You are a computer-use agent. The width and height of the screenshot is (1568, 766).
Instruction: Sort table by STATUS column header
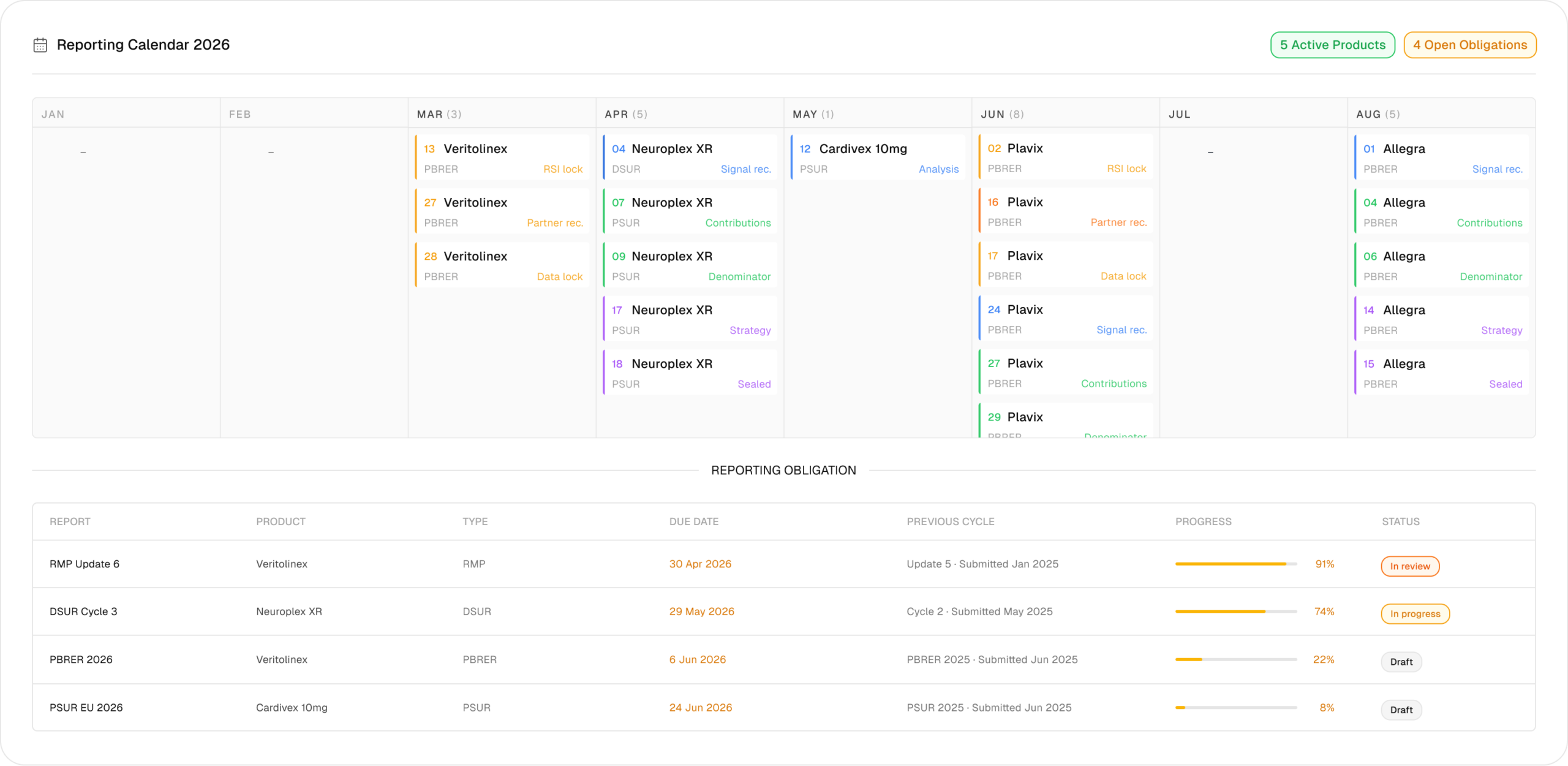tap(1400, 521)
